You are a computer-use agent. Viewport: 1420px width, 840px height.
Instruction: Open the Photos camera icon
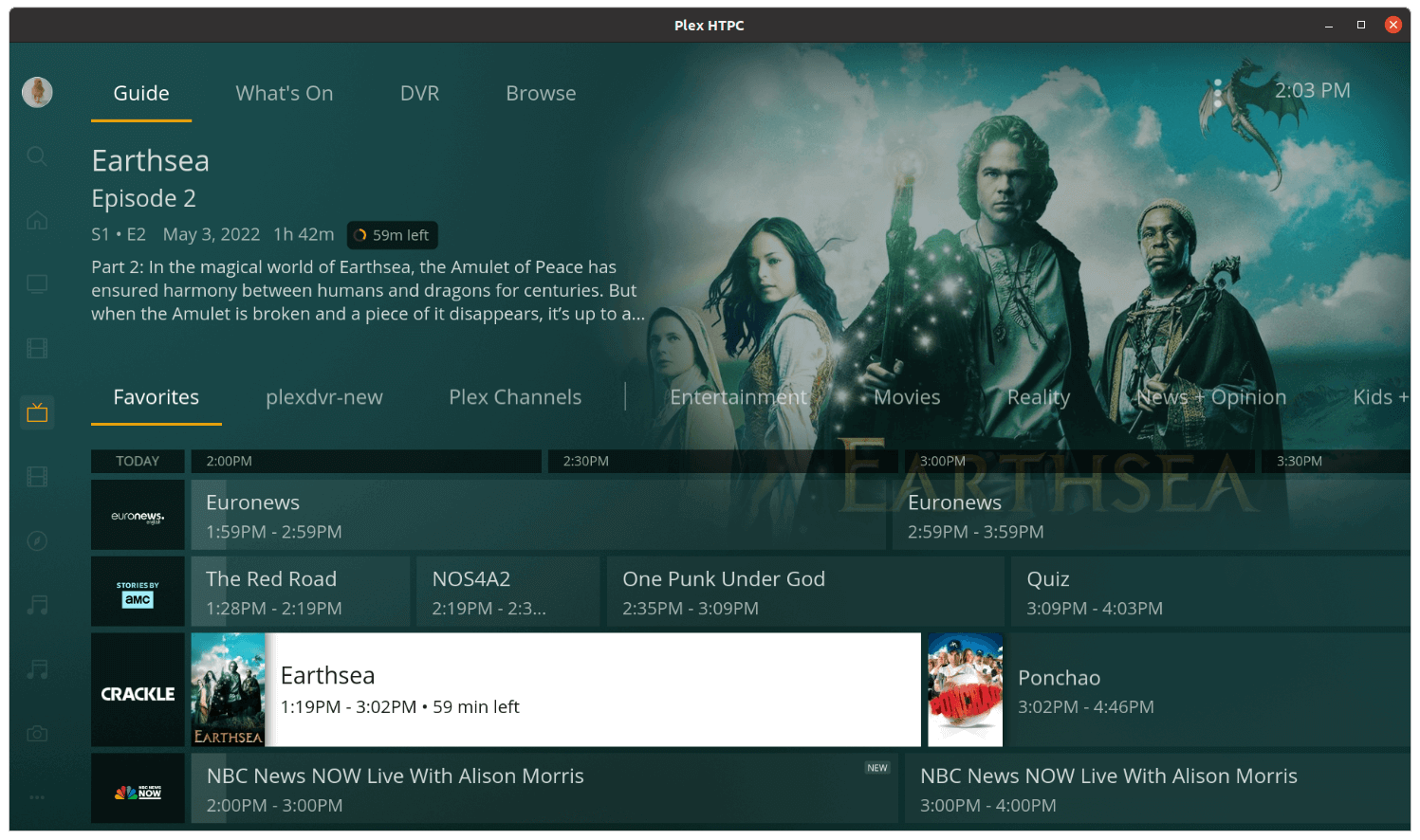pos(37,733)
